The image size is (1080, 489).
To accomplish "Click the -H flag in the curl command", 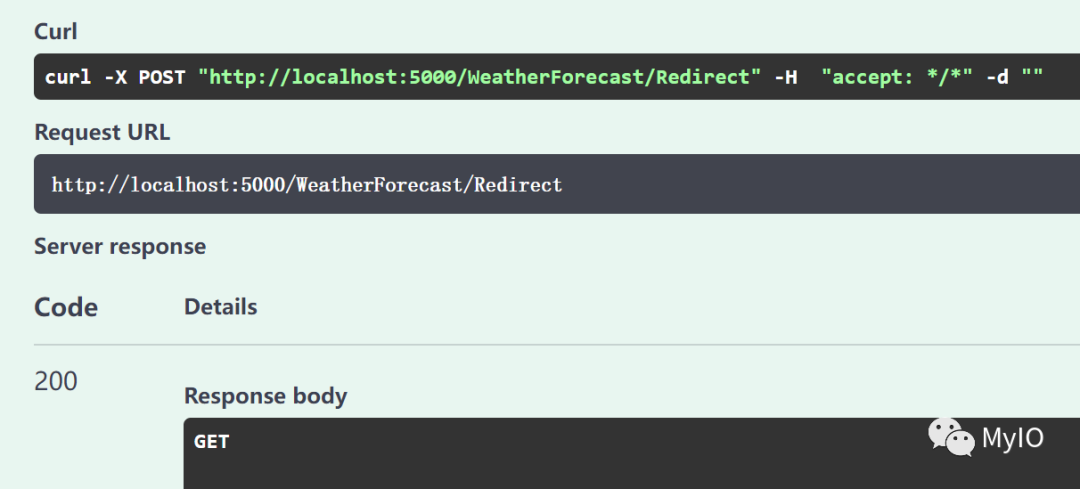I will 785,77.
